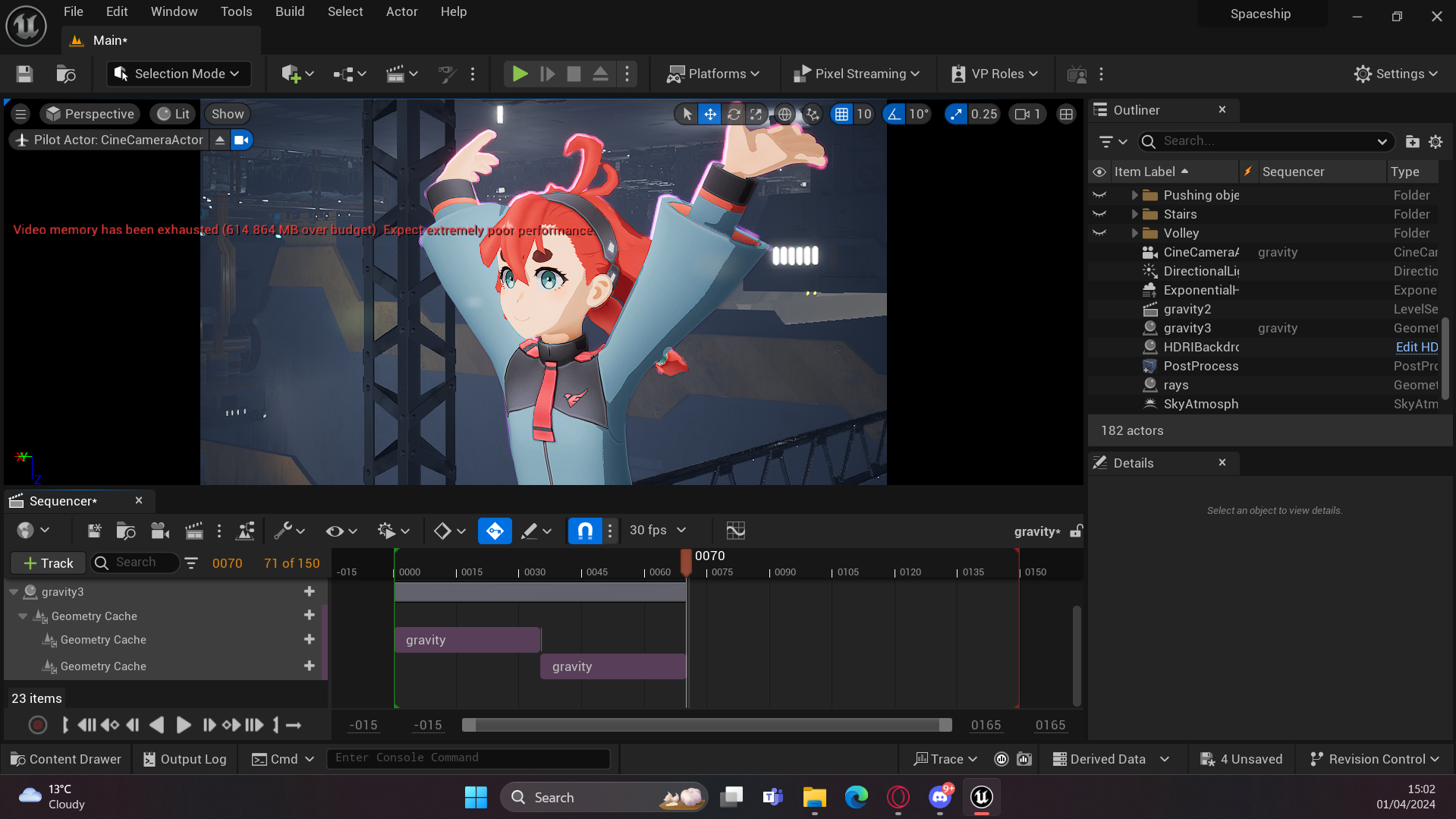Open the Platforms dropdown
This screenshot has width=1456, height=819.
[x=712, y=74]
